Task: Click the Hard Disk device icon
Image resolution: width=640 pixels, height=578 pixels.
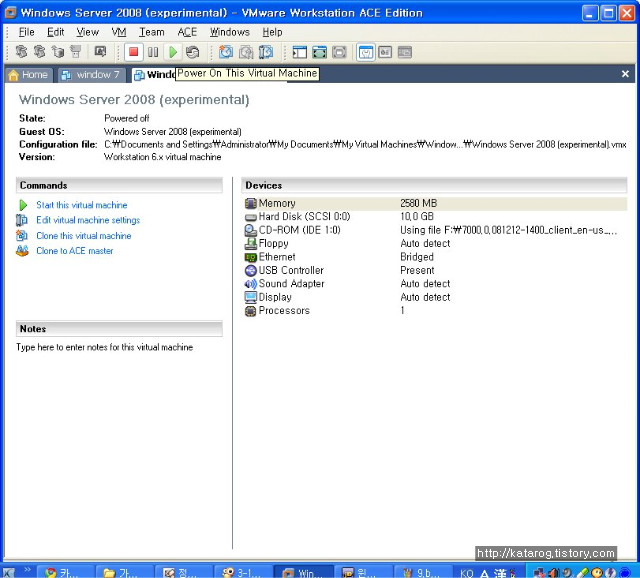Action: (251, 217)
